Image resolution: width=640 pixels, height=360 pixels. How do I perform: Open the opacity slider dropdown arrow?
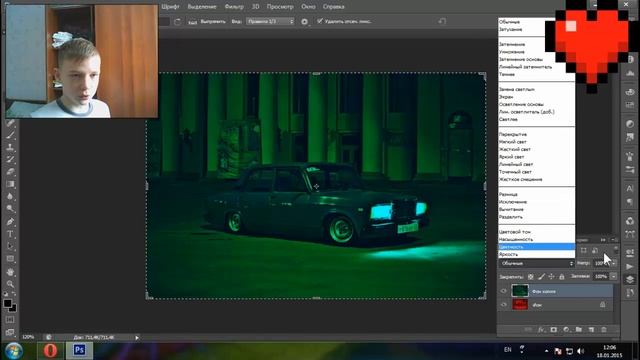pyautogui.click(x=613, y=264)
